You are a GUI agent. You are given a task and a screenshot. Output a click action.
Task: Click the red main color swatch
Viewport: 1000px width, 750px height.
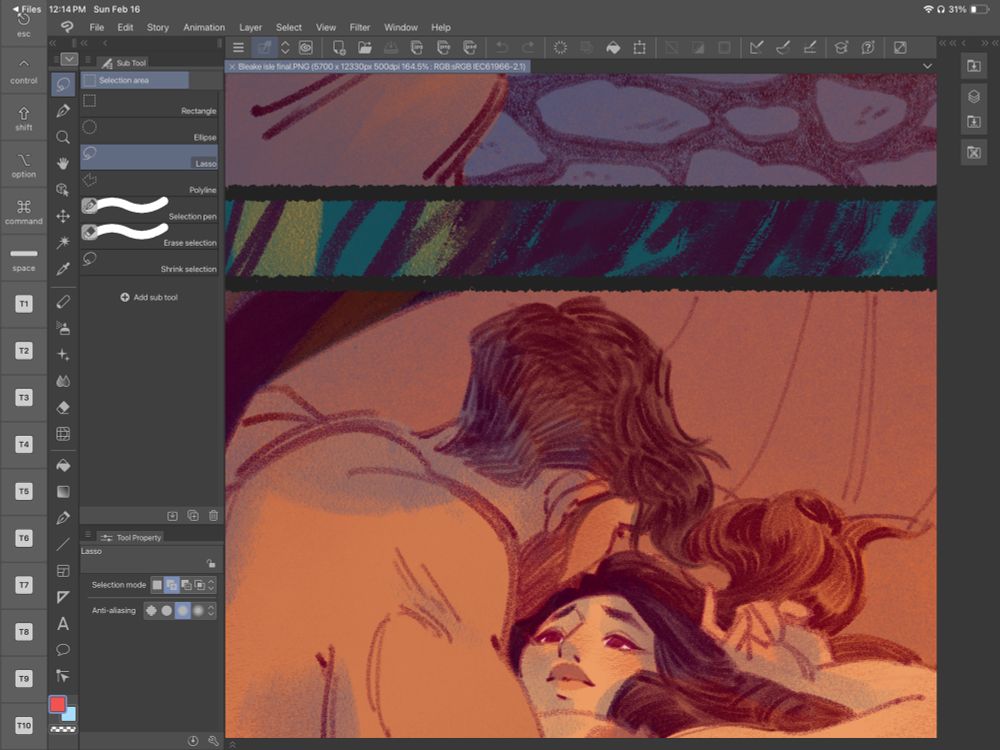pos(57,704)
